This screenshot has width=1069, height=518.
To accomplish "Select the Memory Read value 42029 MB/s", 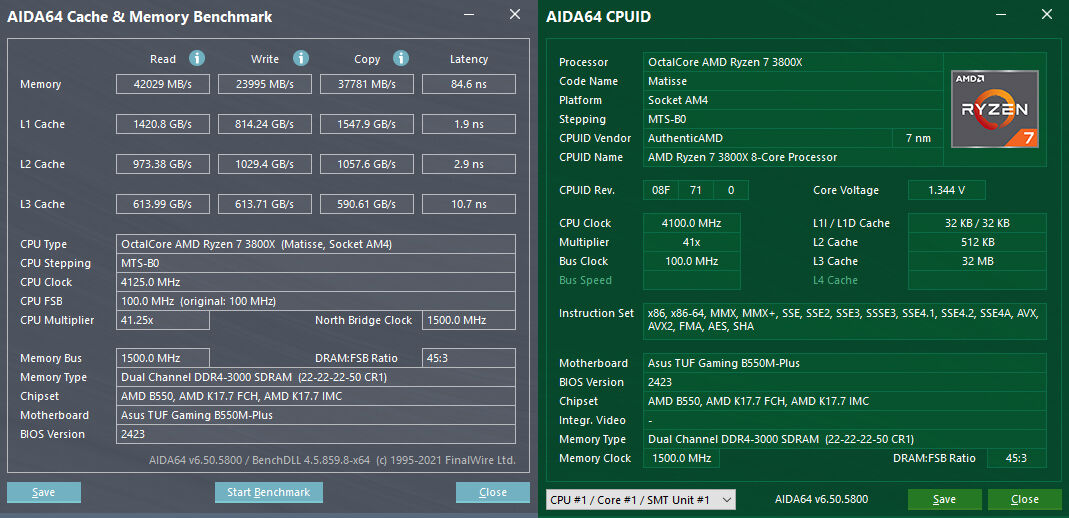I will (162, 85).
